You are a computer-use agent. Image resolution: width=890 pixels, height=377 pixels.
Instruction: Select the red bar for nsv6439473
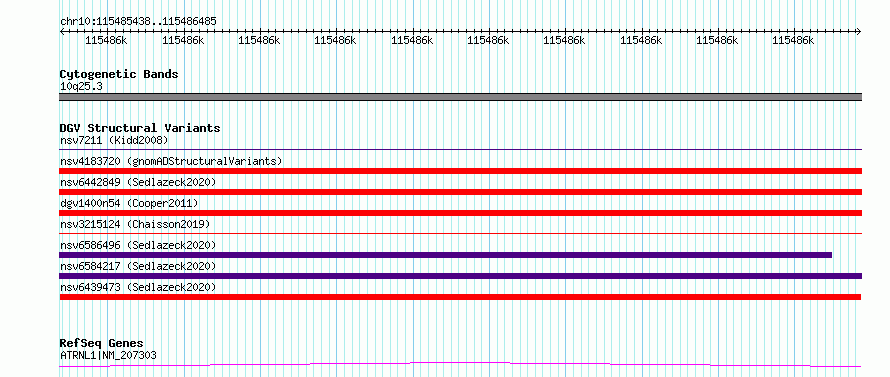click(460, 297)
